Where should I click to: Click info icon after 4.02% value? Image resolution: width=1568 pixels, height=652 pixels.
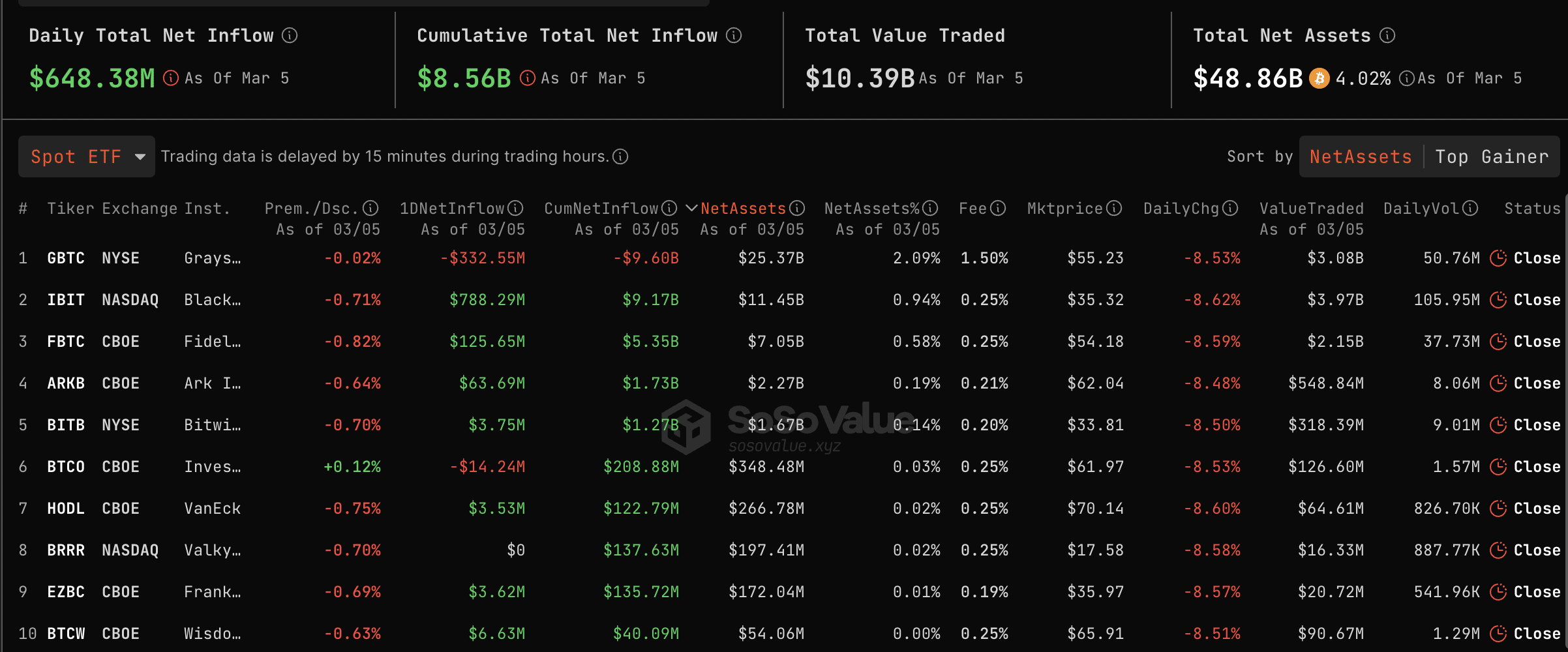click(1407, 78)
